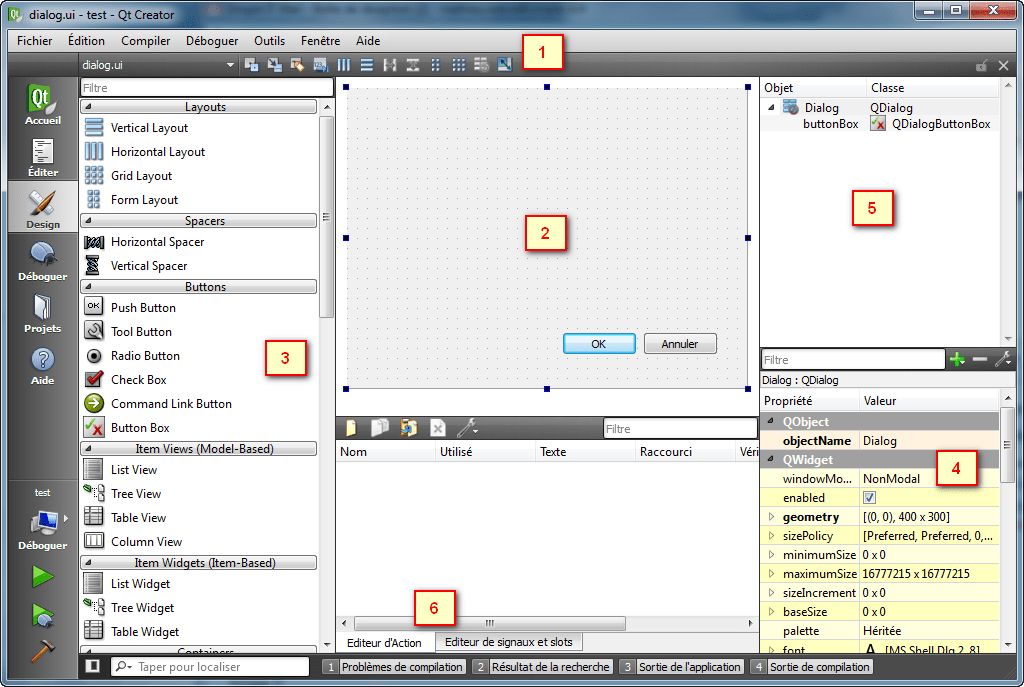1024x687 pixels.
Task: Collapse the QWidget property group
Action: [771, 460]
